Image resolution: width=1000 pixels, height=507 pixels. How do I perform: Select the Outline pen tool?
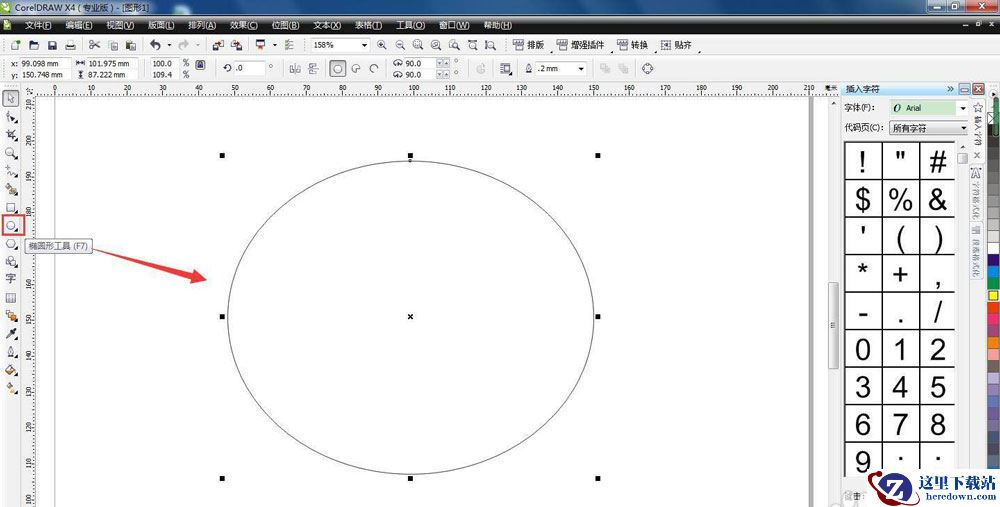11,352
